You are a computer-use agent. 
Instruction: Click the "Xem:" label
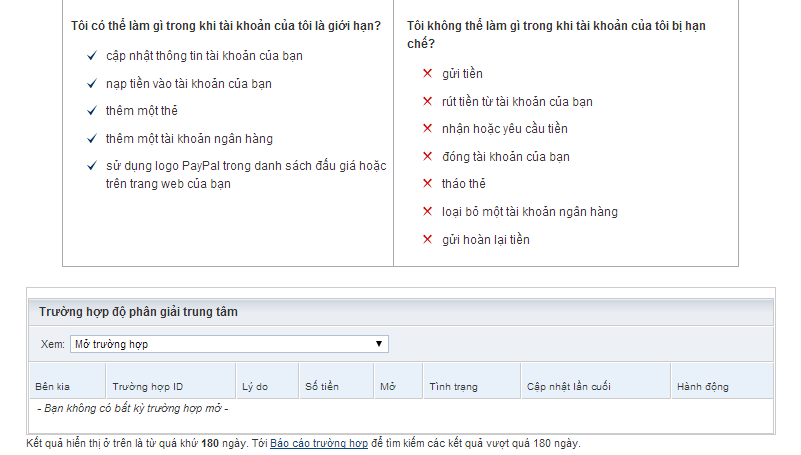point(53,344)
